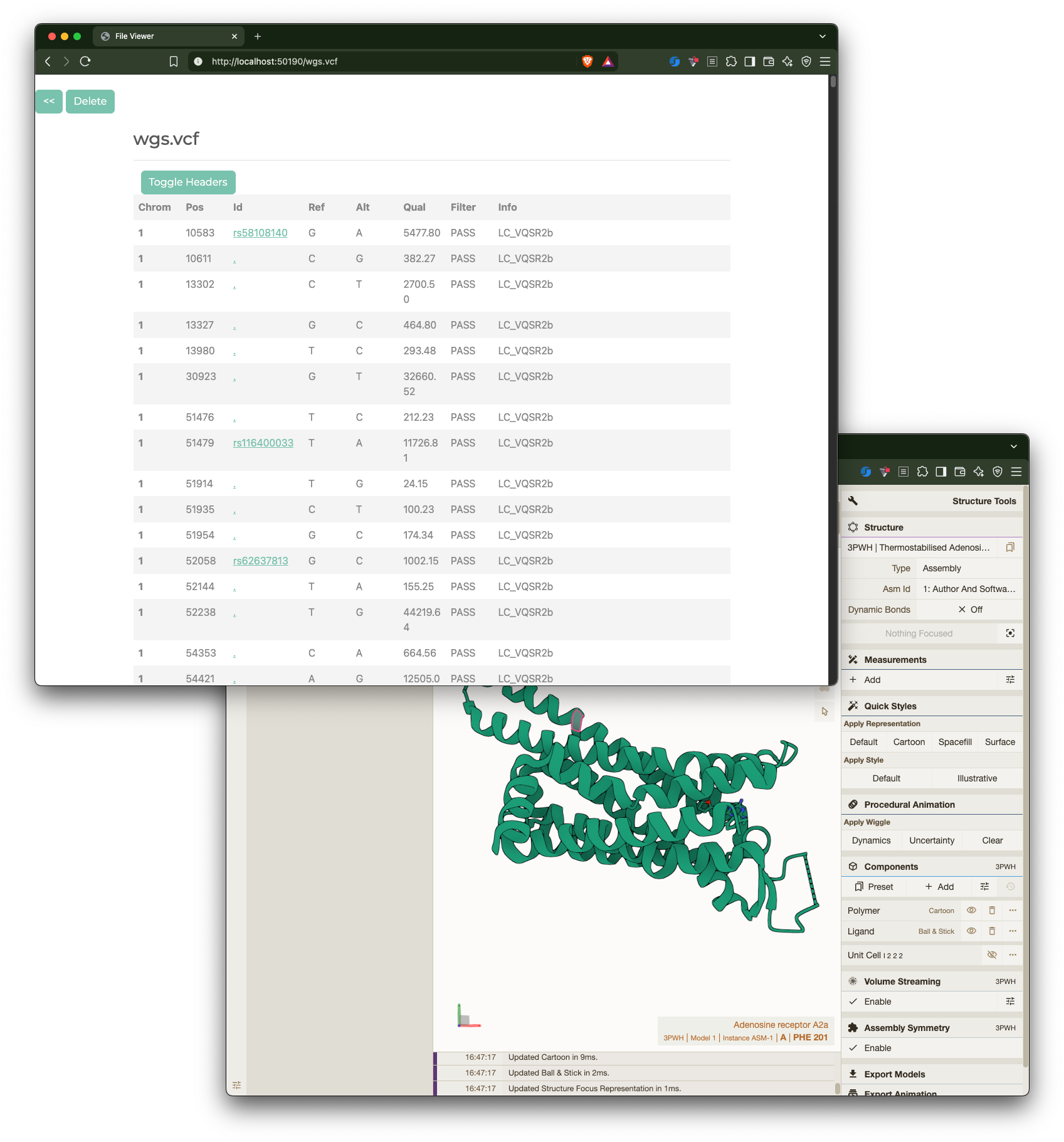This screenshot has width=1064, height=1142.
Task: Open the Preset menu in Components
Action: [x=874, y=887]
